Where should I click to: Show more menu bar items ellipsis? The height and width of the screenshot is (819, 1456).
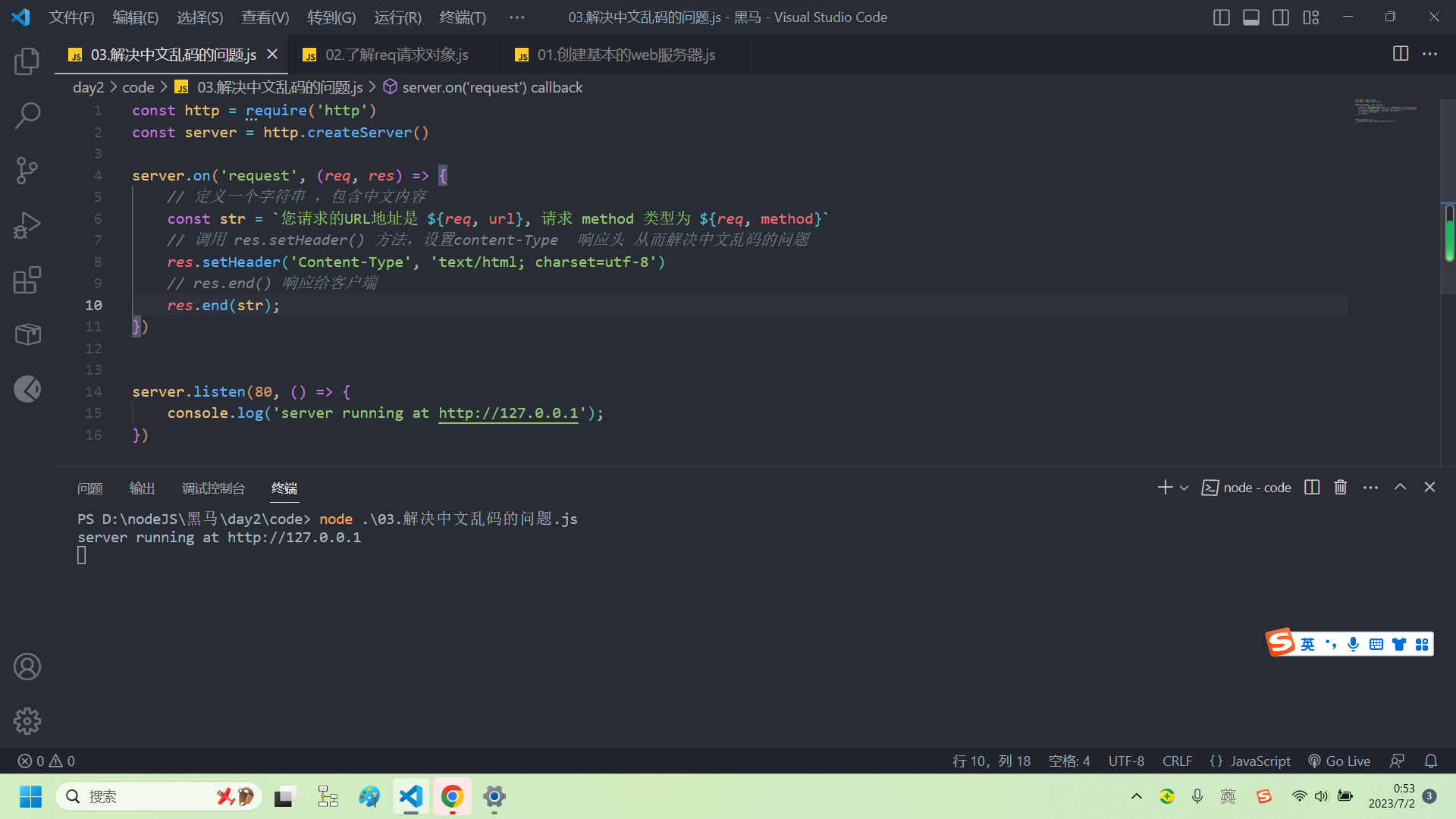click(x=516, y=17)
